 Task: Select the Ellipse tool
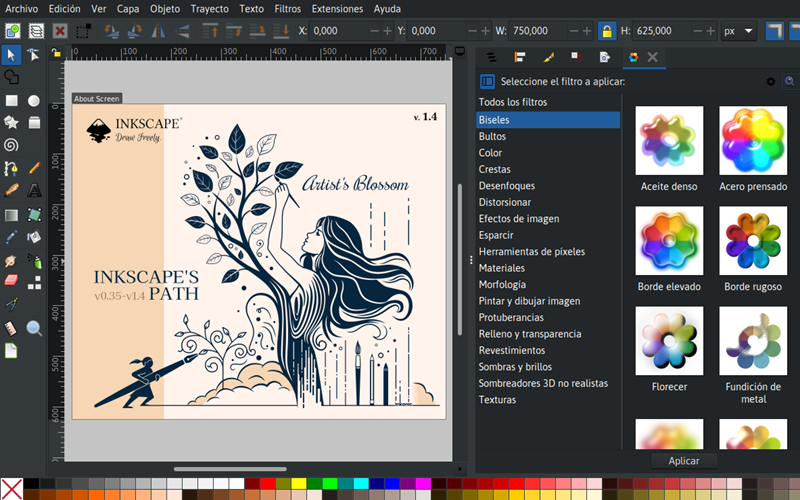[34, 101]
